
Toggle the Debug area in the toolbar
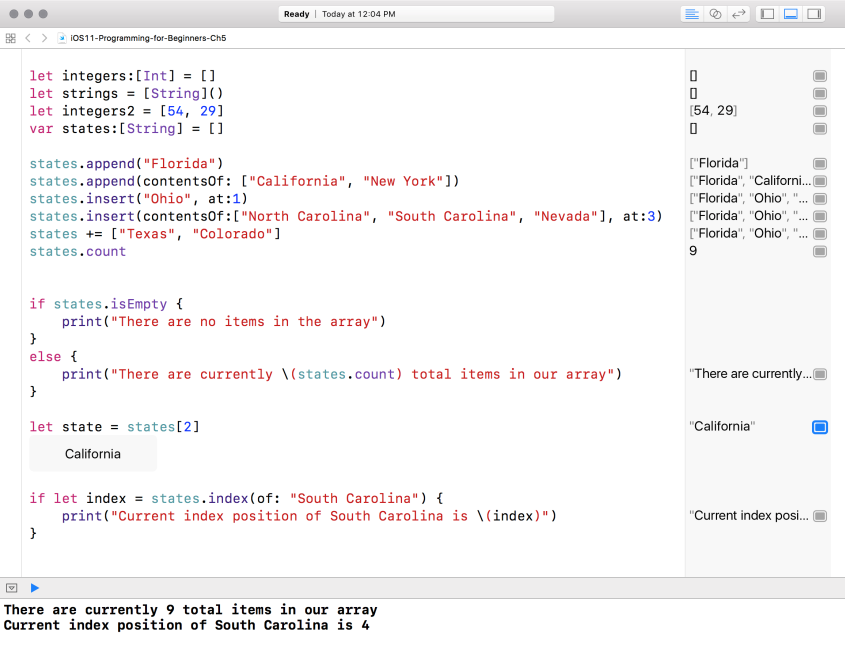click(x=790, y=14)
